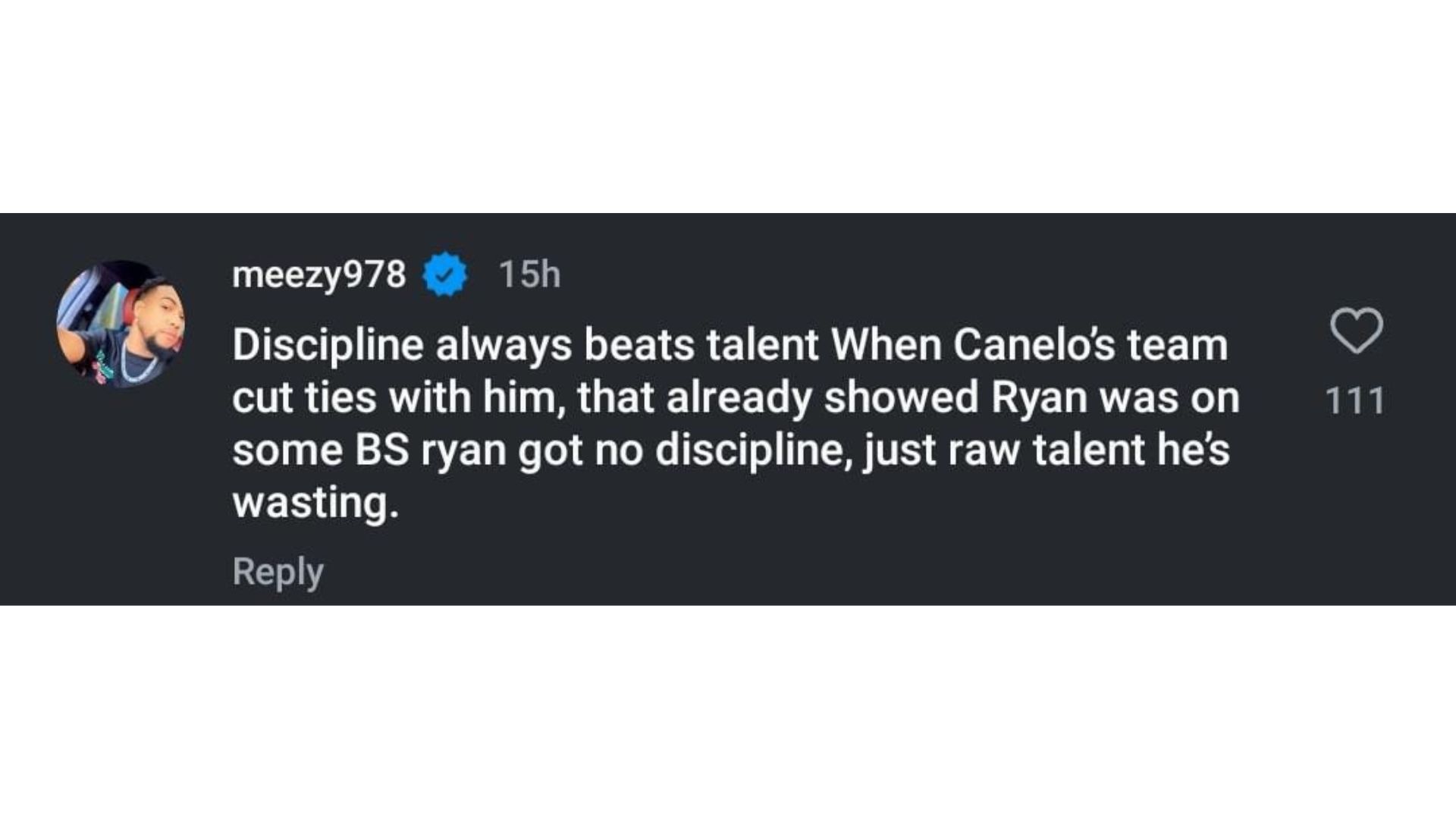Click the word "always" in the comment
The width and height of the screenshot is (1456, 819).
pyautogui.click(x=504, y=346)
